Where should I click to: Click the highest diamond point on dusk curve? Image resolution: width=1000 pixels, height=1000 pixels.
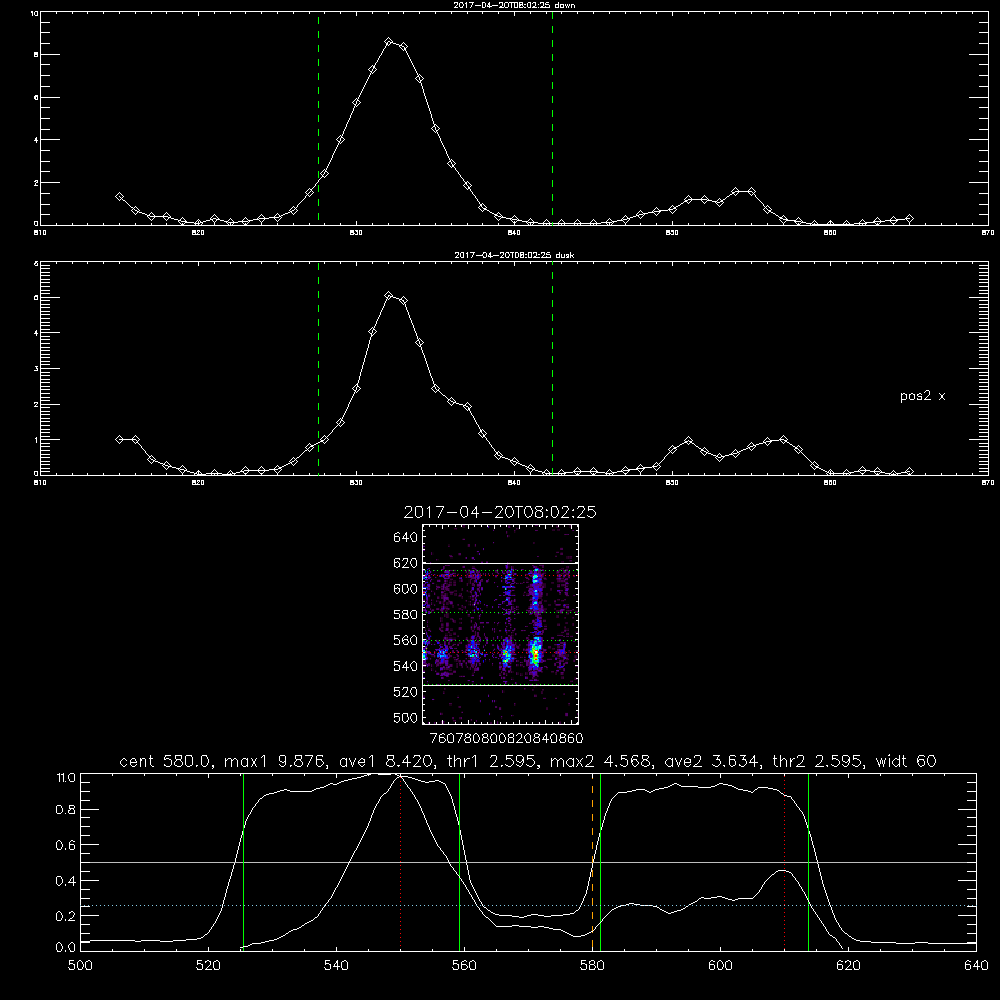pyautogui.click(x=388, y=295)
